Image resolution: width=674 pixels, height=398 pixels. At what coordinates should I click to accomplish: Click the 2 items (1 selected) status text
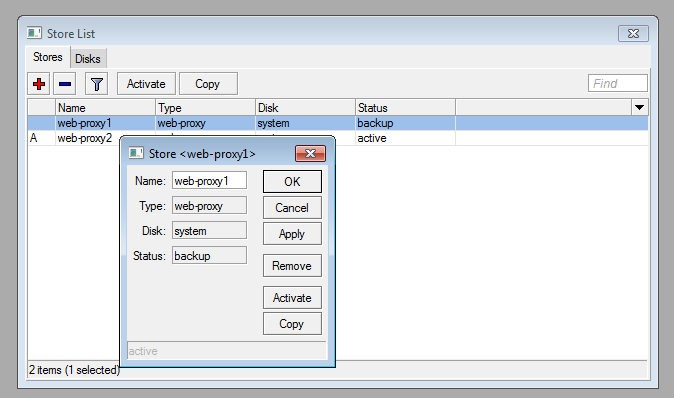pos(74,370)
